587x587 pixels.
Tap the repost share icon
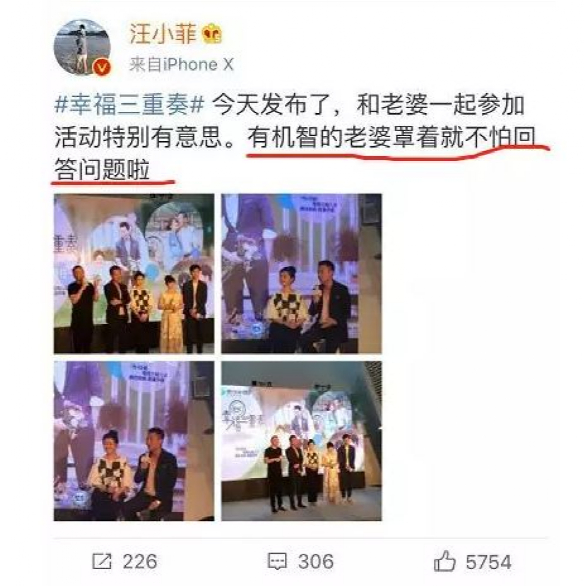click(x=102, y=561)
